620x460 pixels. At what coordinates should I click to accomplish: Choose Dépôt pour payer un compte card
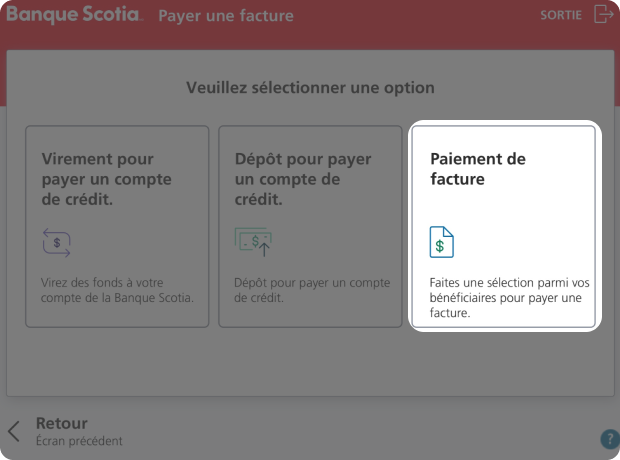coord(310,226)
